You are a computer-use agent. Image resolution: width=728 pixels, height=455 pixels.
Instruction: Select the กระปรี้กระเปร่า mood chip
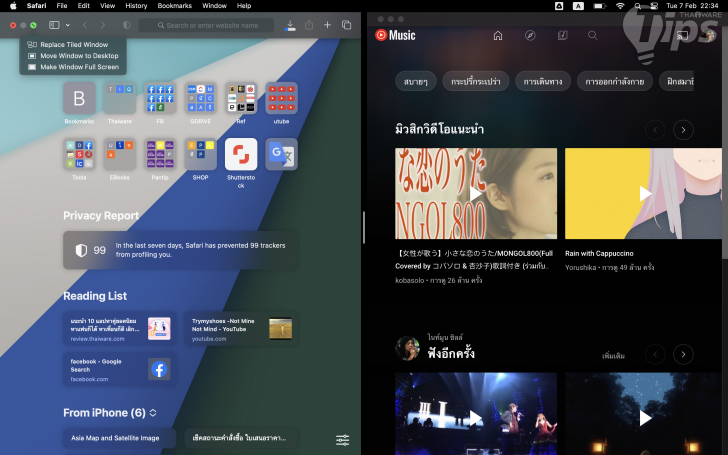[475, 81]
